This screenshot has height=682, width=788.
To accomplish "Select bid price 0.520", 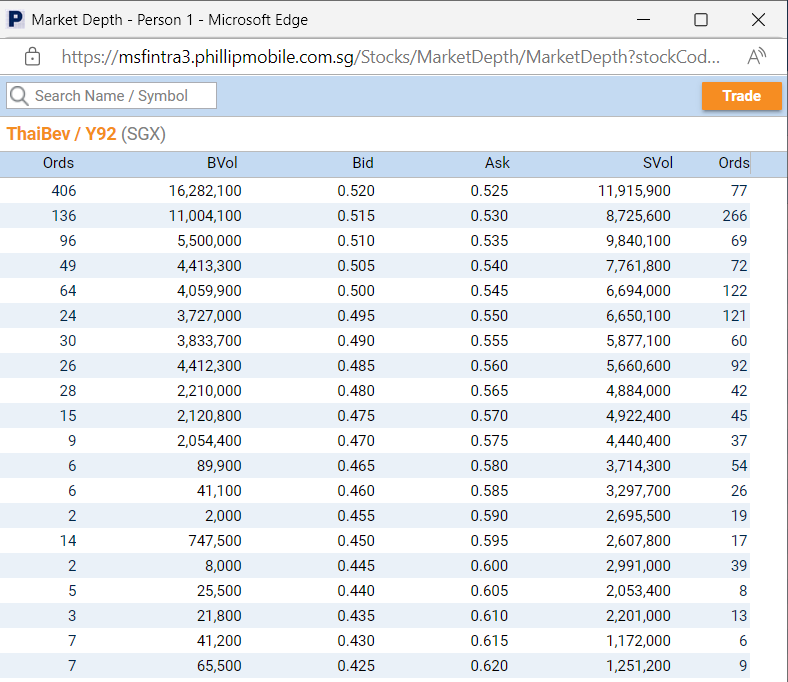I will tap(356, 190).
